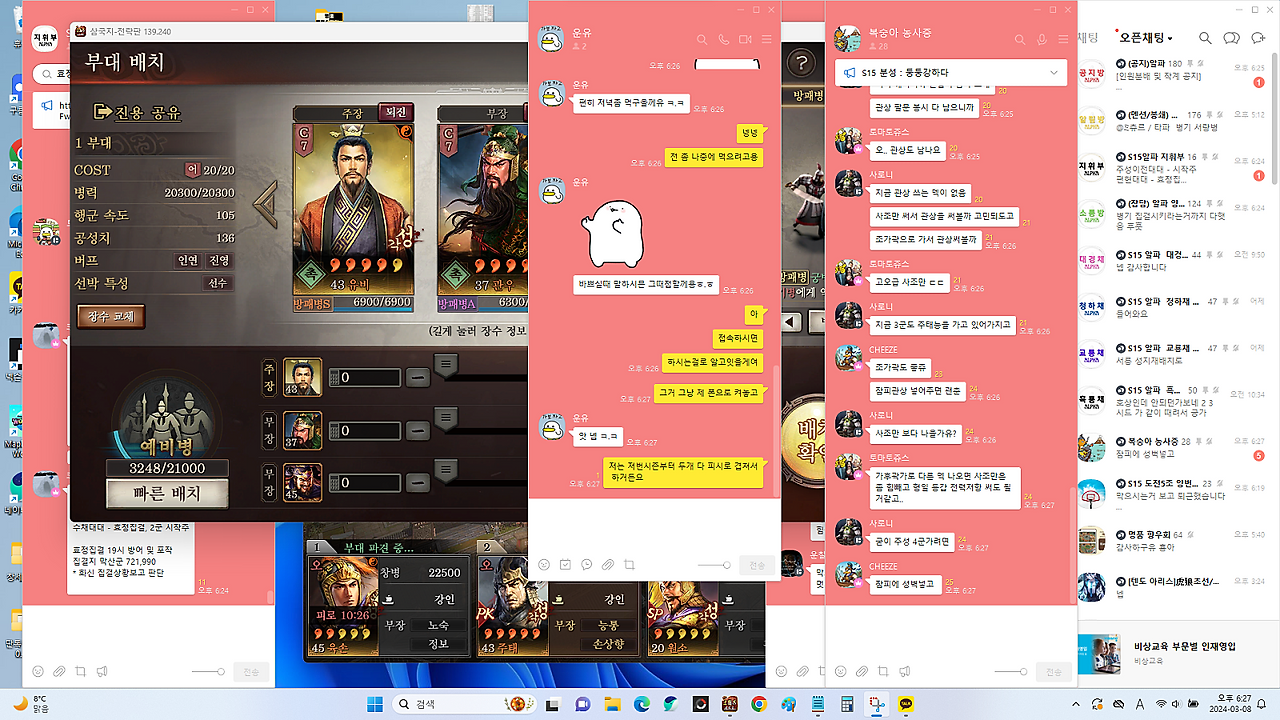Open Chrome from the taskbar

click(x=759, y=704)
